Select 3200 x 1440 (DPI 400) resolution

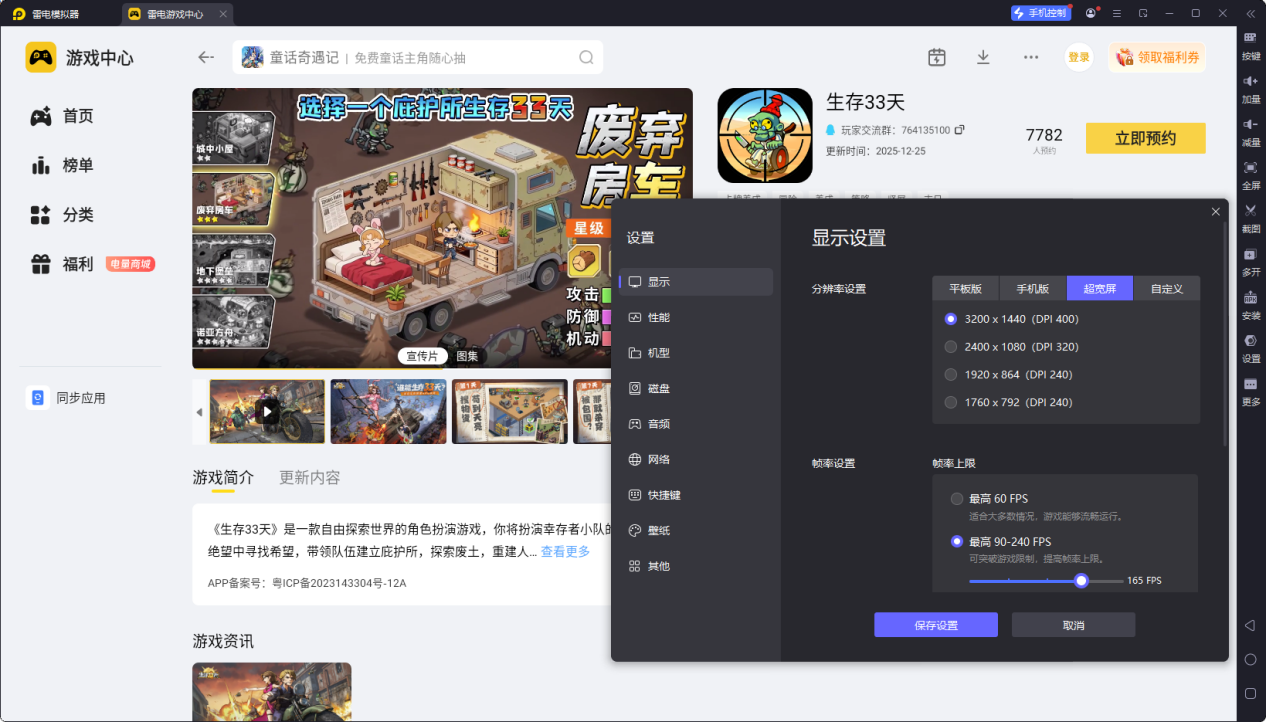(x=1011, y=319)
